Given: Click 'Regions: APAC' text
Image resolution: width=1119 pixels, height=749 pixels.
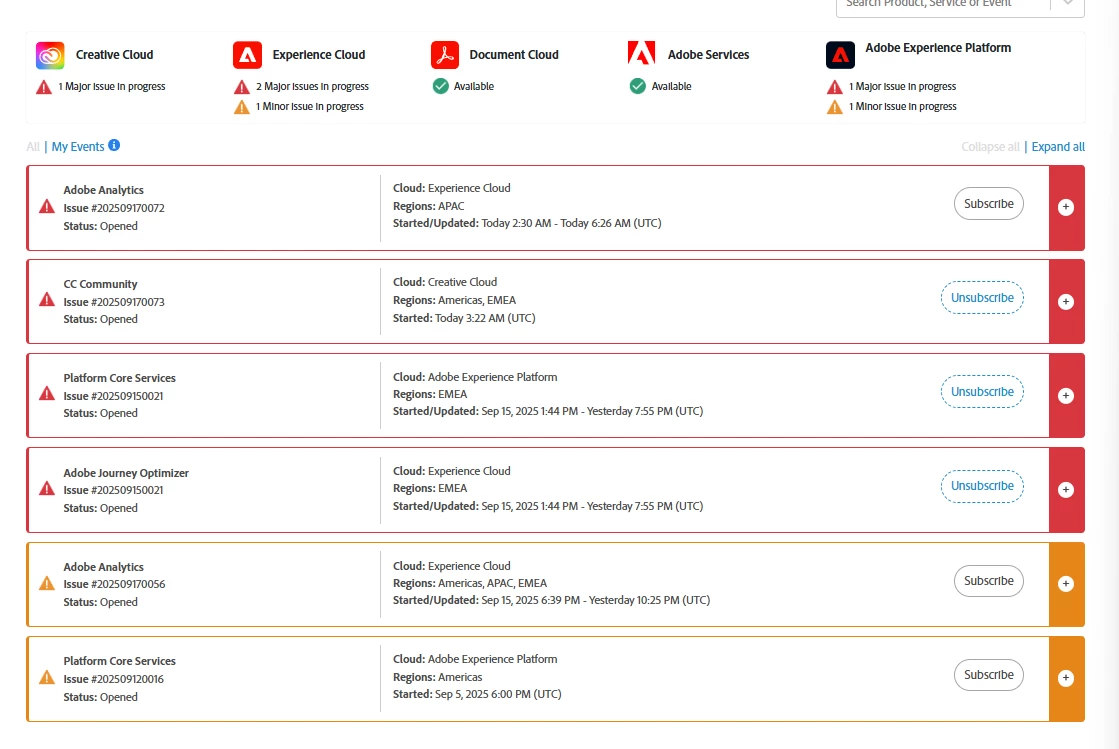Looking at the screenshot, I should click(x=428, y=206).
